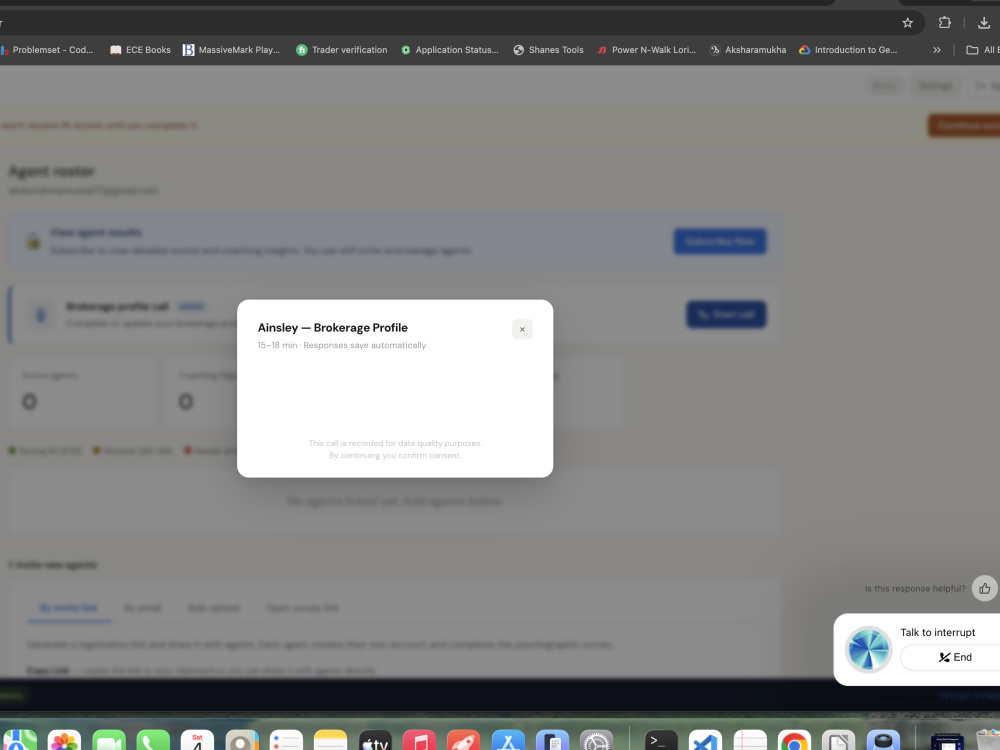
Task: Click the blurred Start call button
Action: 726,314
